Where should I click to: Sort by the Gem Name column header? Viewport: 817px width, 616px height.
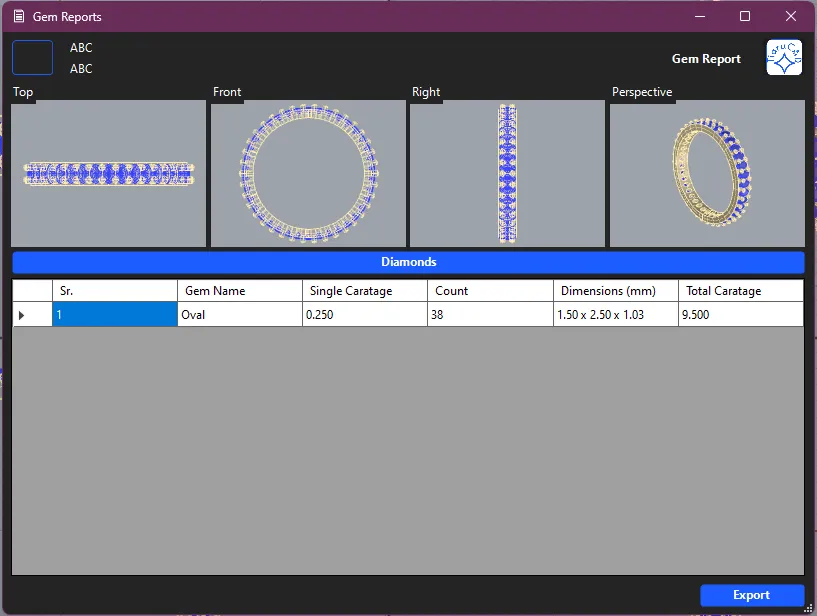[x=240, y=291]
